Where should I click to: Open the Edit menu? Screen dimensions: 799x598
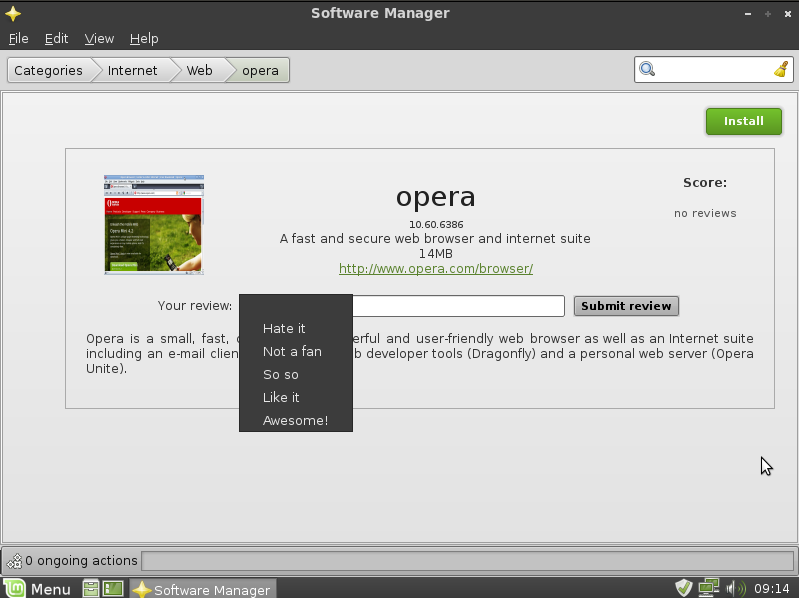click(56, 39)
